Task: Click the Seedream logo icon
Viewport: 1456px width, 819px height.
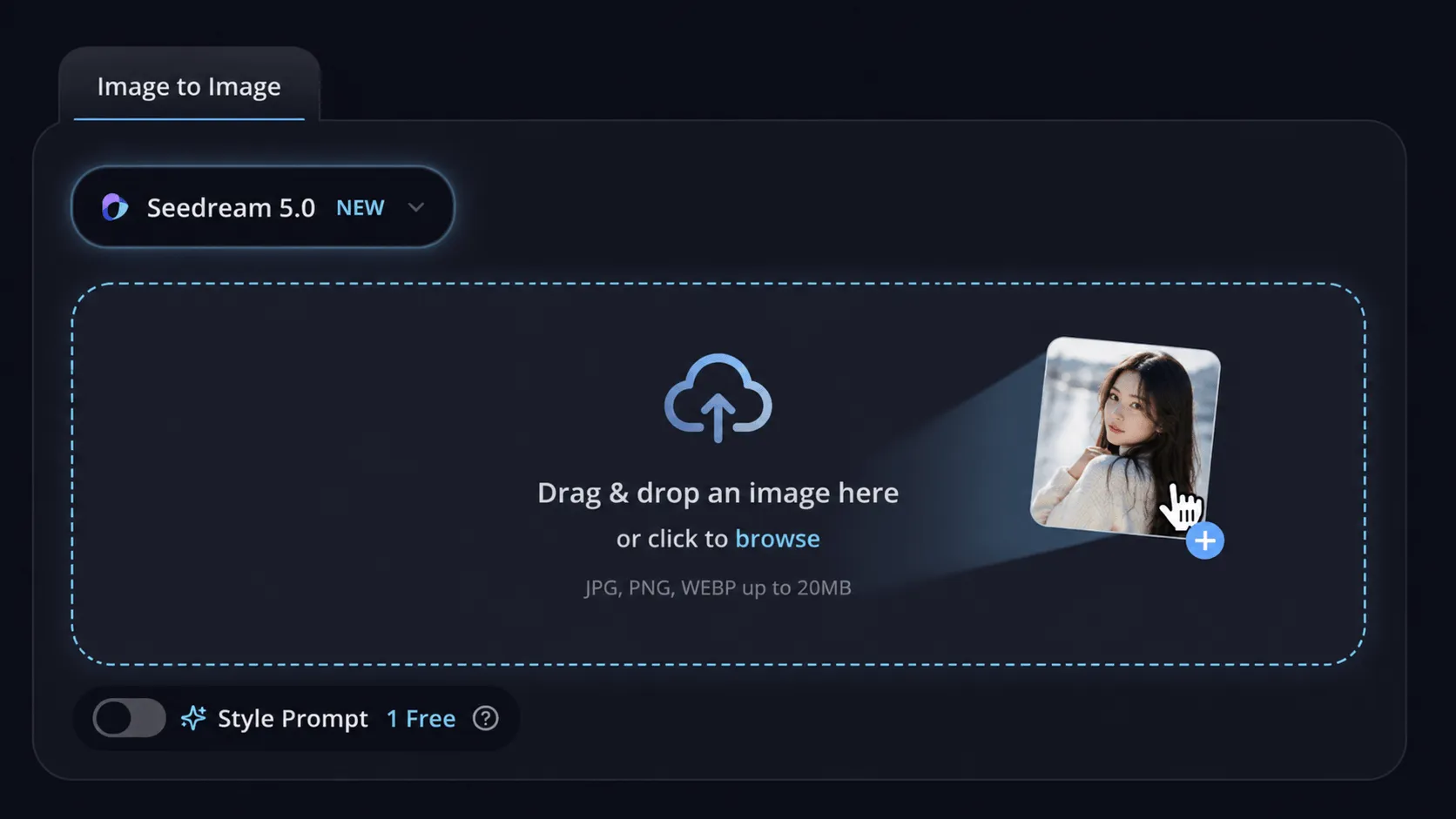Action: point(115,207)
